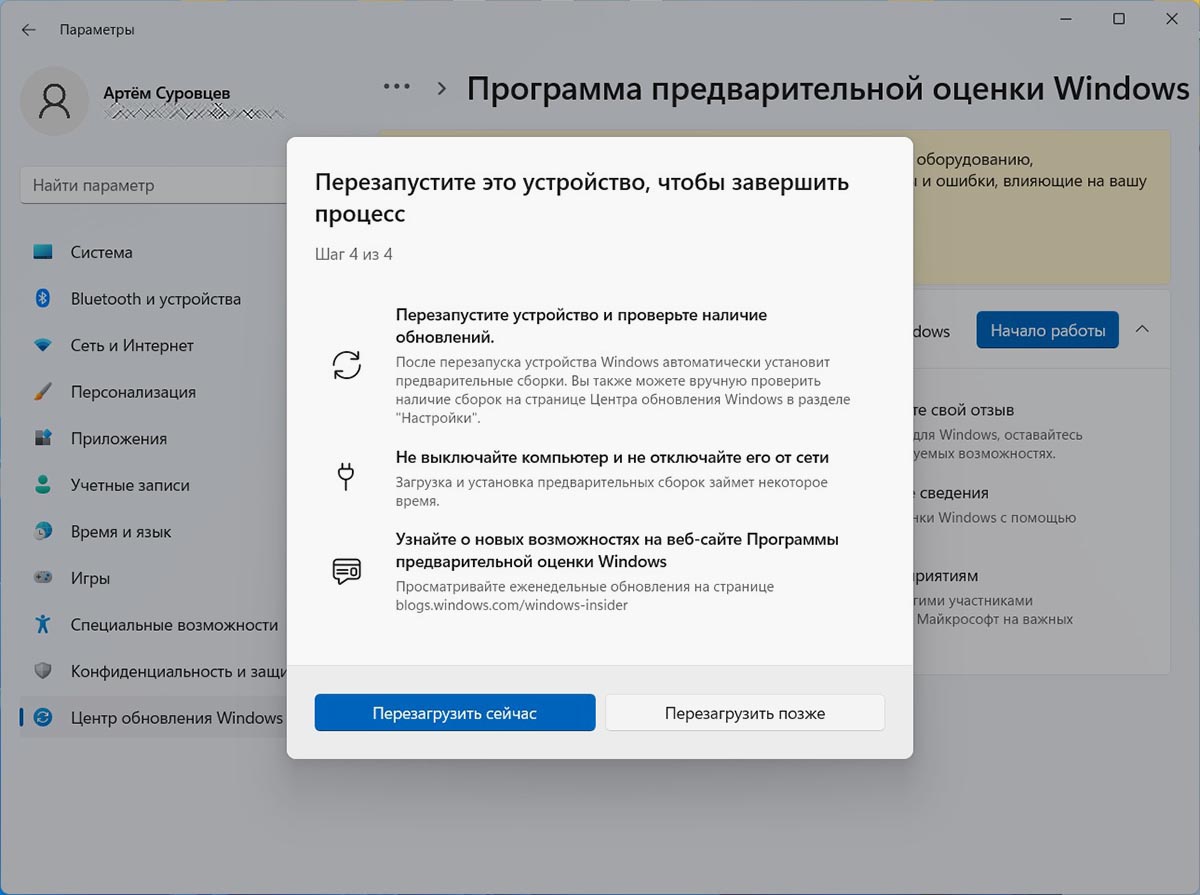Click Не выключайте компьютер heading
Screen dimensions: 1200x895
click(x=612, y=457)
